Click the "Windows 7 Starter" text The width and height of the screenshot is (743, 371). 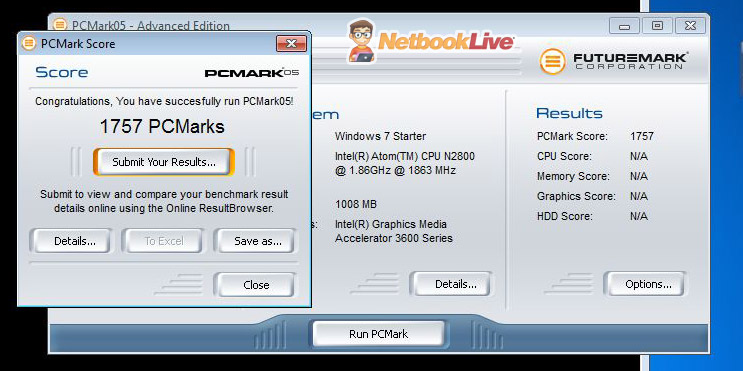click(380, 136)
